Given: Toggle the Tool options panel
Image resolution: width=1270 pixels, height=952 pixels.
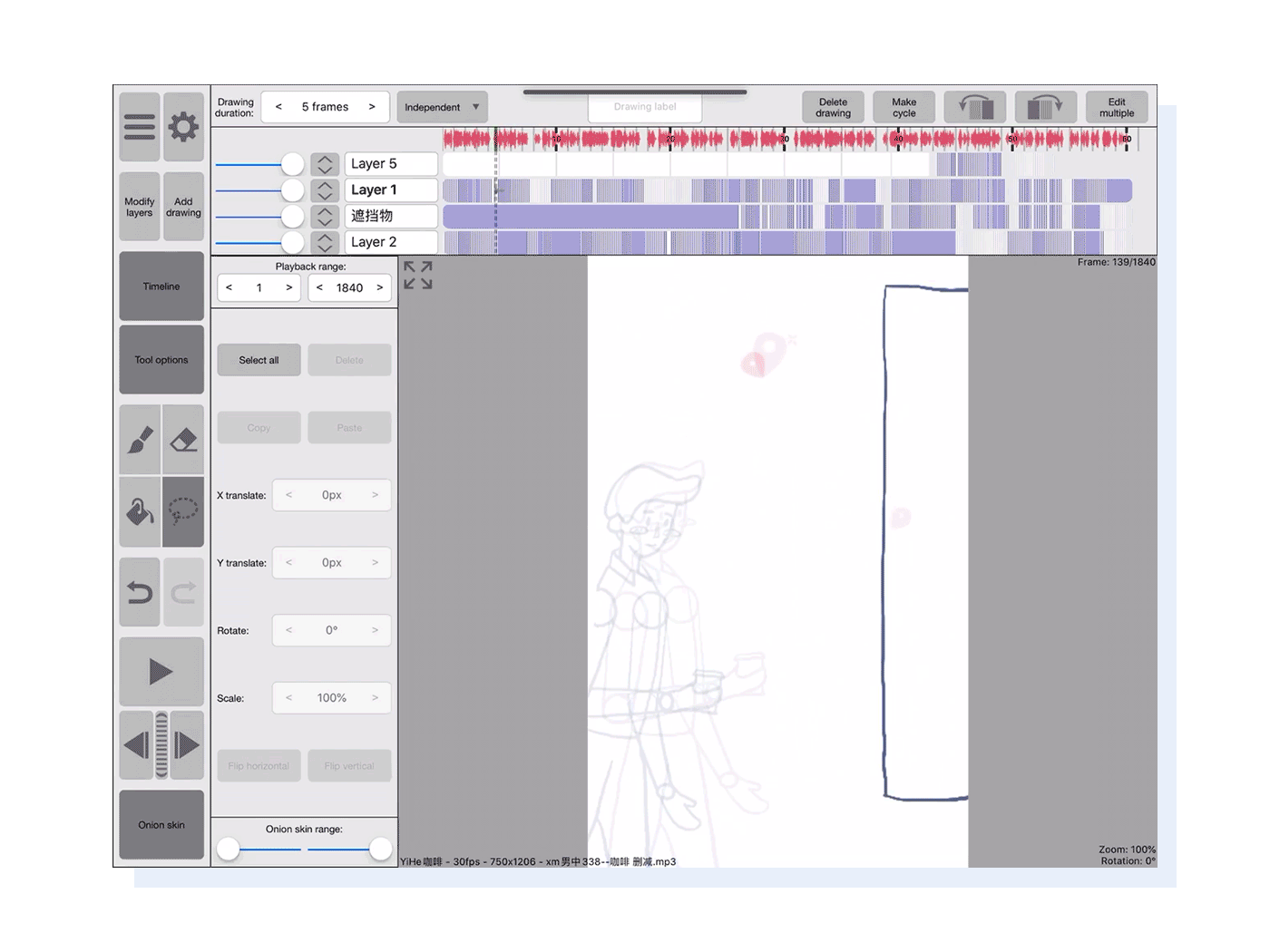Looking at the screenshot, I should tap(161, 360).
